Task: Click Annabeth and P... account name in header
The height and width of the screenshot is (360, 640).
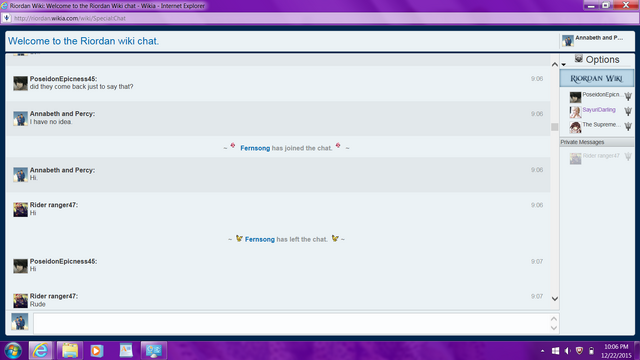Action: pos(599,38)
